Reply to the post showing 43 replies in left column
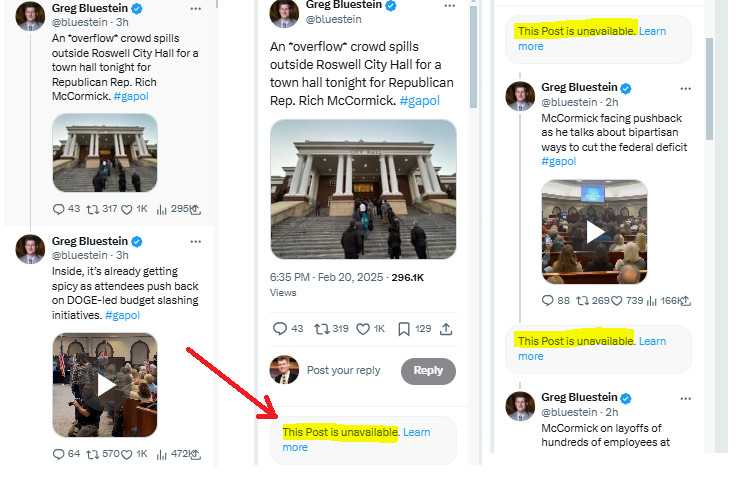 point(60,209)
